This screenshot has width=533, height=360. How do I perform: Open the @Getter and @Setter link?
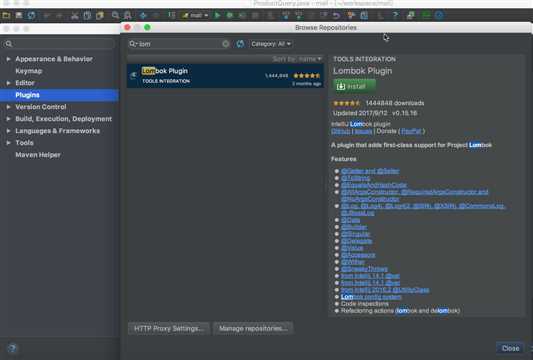[370, 171]
